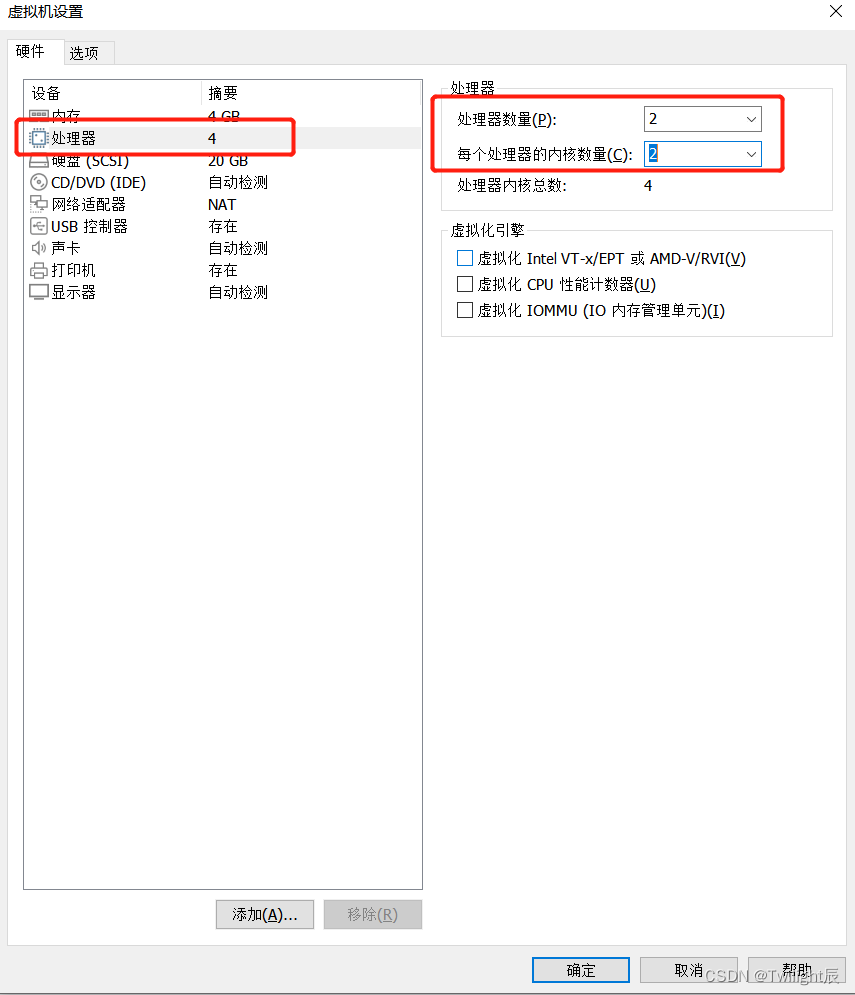855x995 pixels.
Task: Click the 处理器 processor chip icon
Action: [39, 138]
